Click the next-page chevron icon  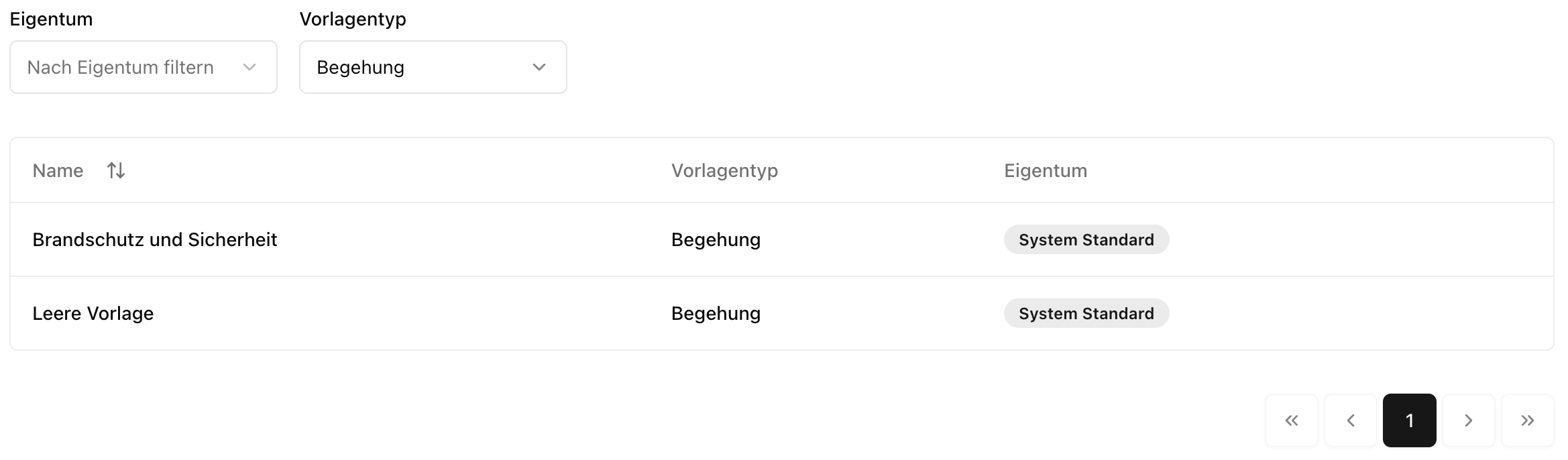pyautogui.click(x=1469, y=420)
